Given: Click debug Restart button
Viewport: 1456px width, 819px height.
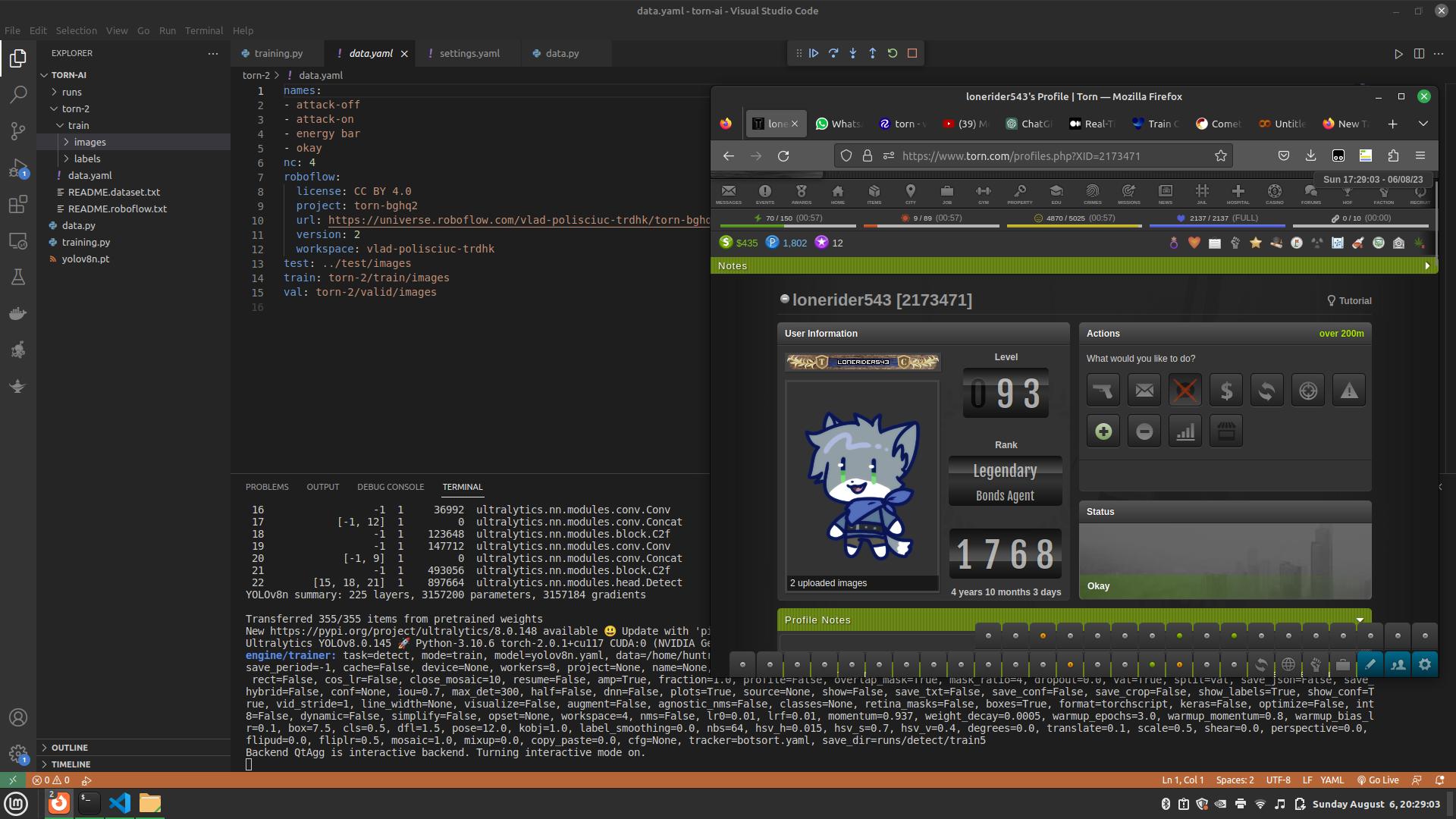Looking at the screenshot, I should [x=893, y=53].
